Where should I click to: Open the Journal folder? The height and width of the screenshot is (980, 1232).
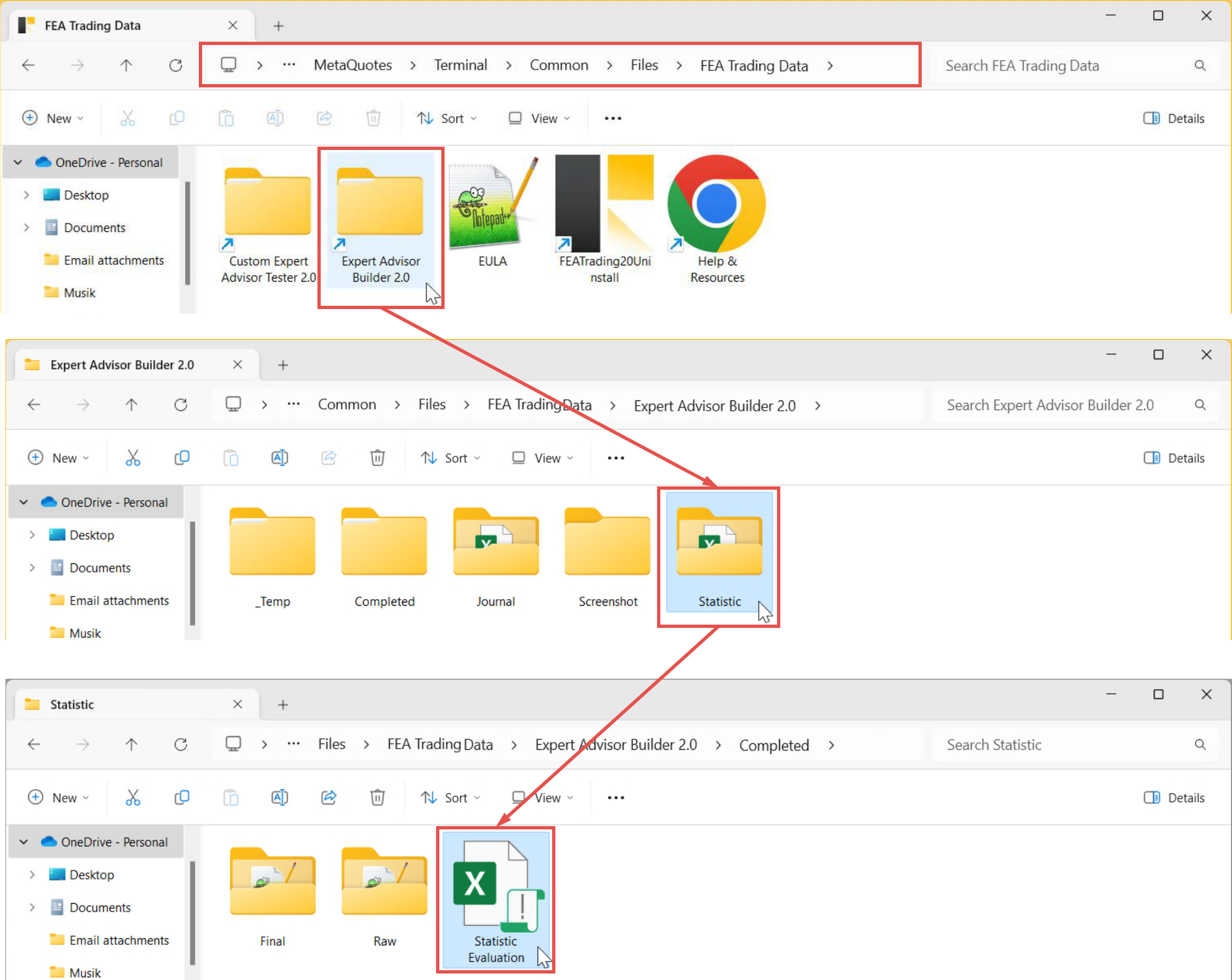pos(495,557)
